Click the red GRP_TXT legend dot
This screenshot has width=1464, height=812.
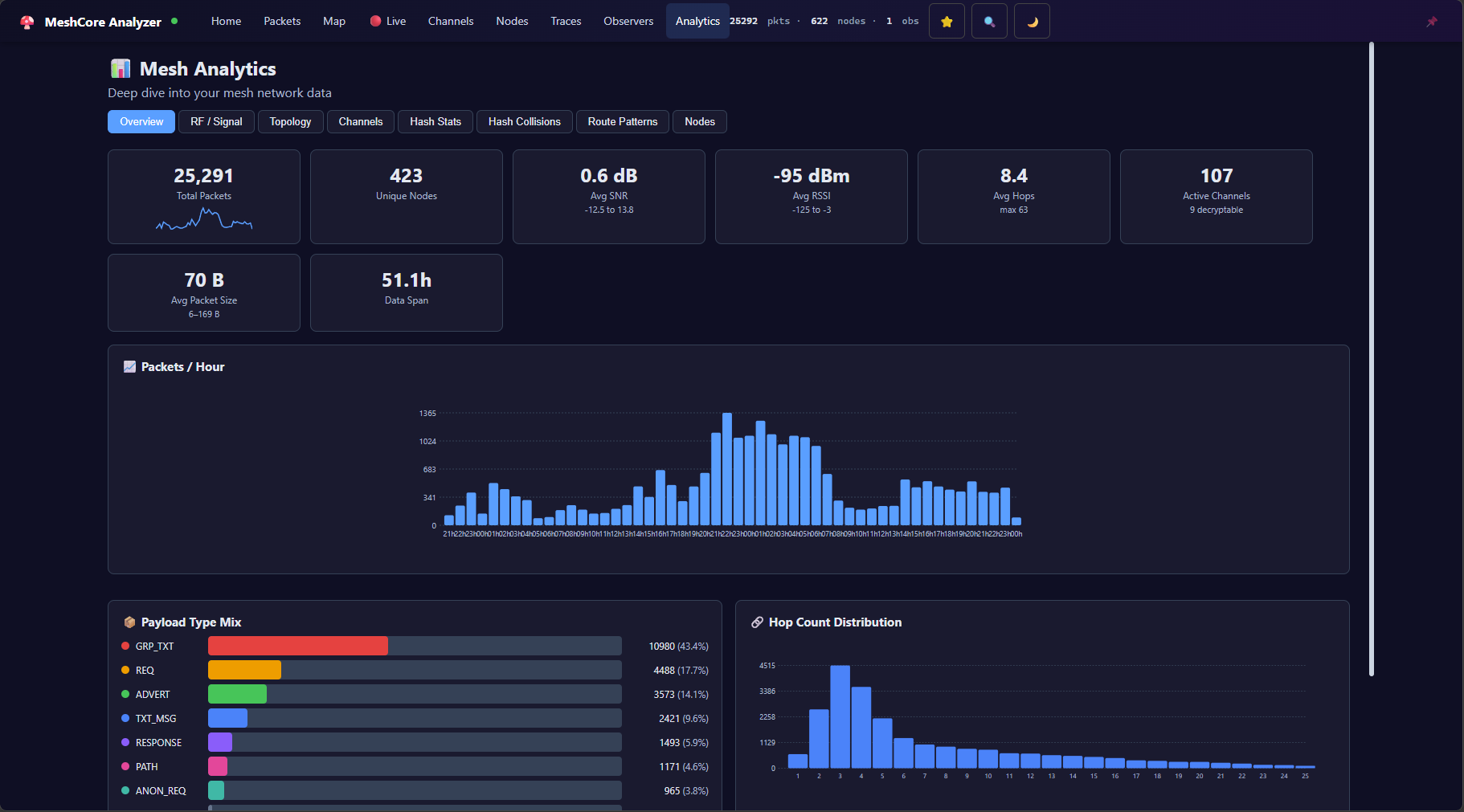pos(125,645)
